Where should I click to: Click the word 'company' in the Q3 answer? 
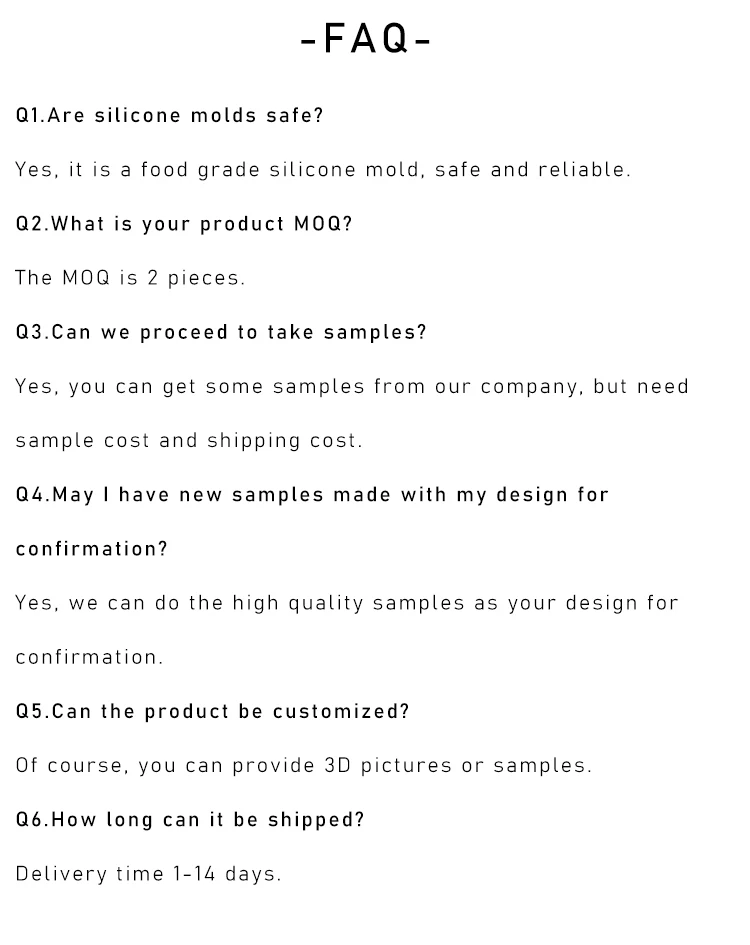point(530,386)
